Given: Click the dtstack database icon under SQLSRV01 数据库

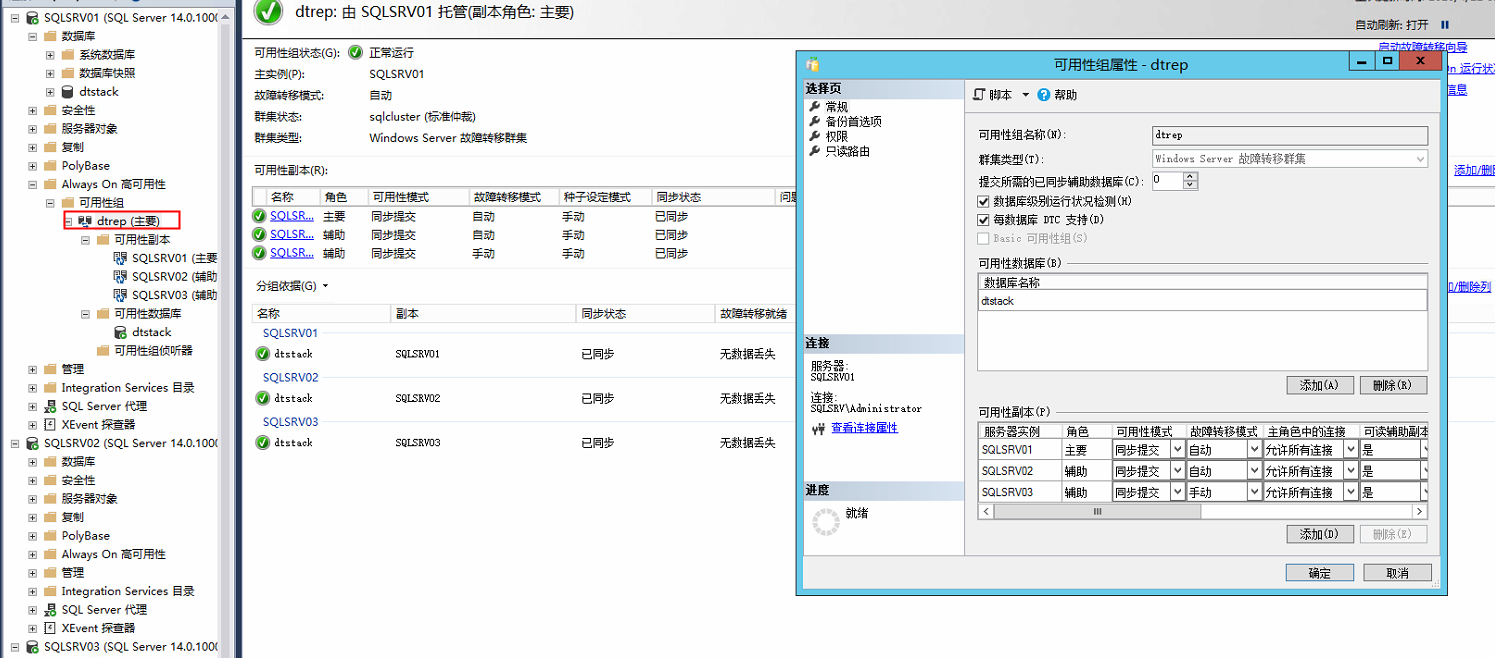Looking at the screenshot, I should [x=67, y=92].
